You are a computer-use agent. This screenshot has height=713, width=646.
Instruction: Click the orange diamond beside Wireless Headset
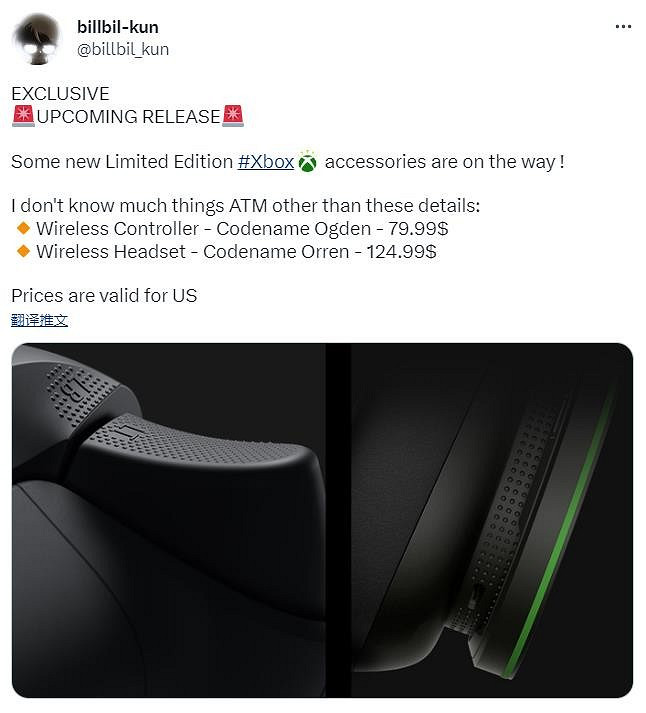(x=23, y=251)
